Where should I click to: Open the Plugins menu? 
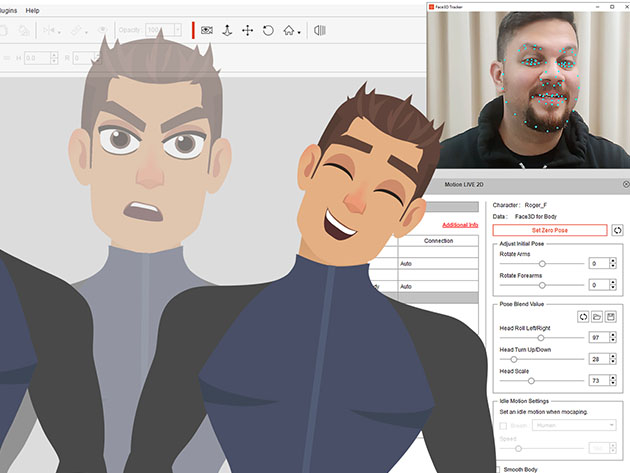tap(8, 10)
